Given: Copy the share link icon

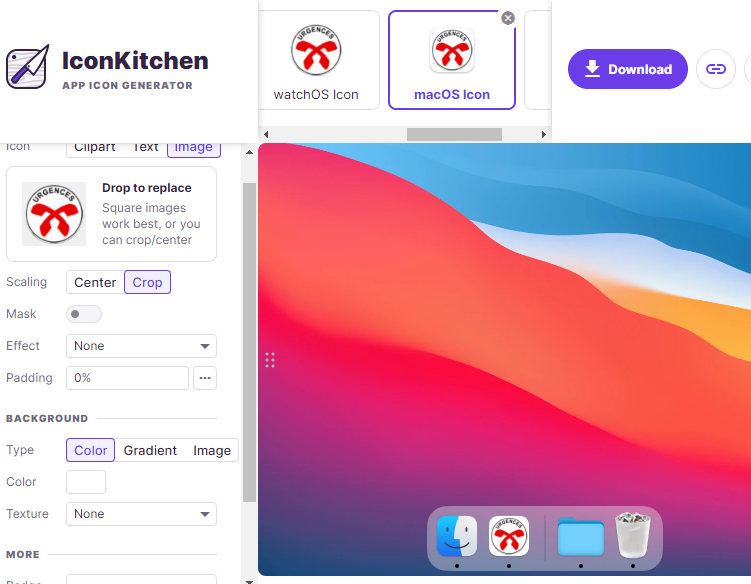Looking at the screenshot, I should (716, 69).
